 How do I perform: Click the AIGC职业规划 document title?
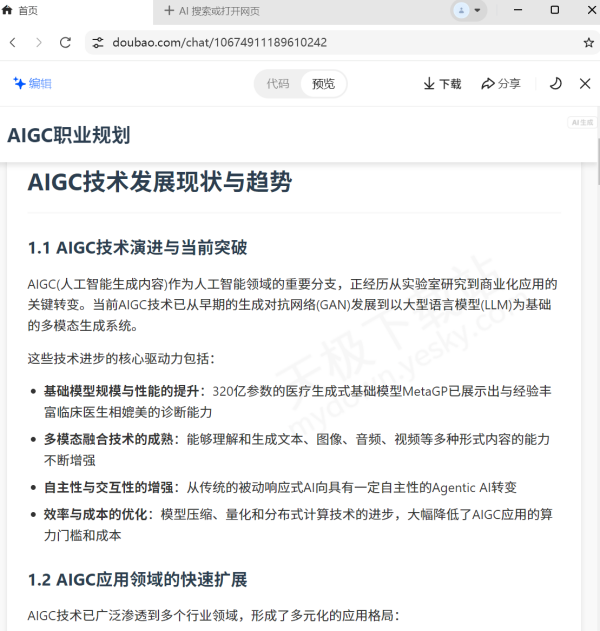click(69, 135)
